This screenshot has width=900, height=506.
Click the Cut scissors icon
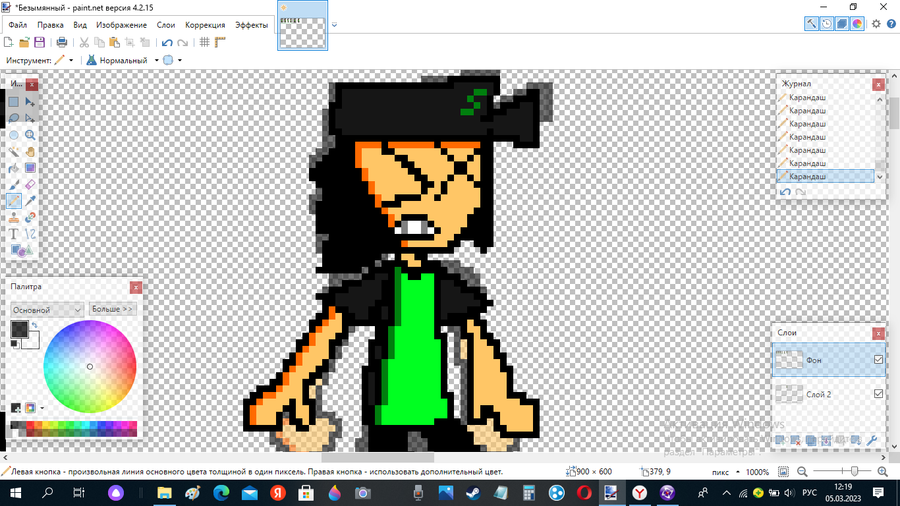(x=84, y=42)
